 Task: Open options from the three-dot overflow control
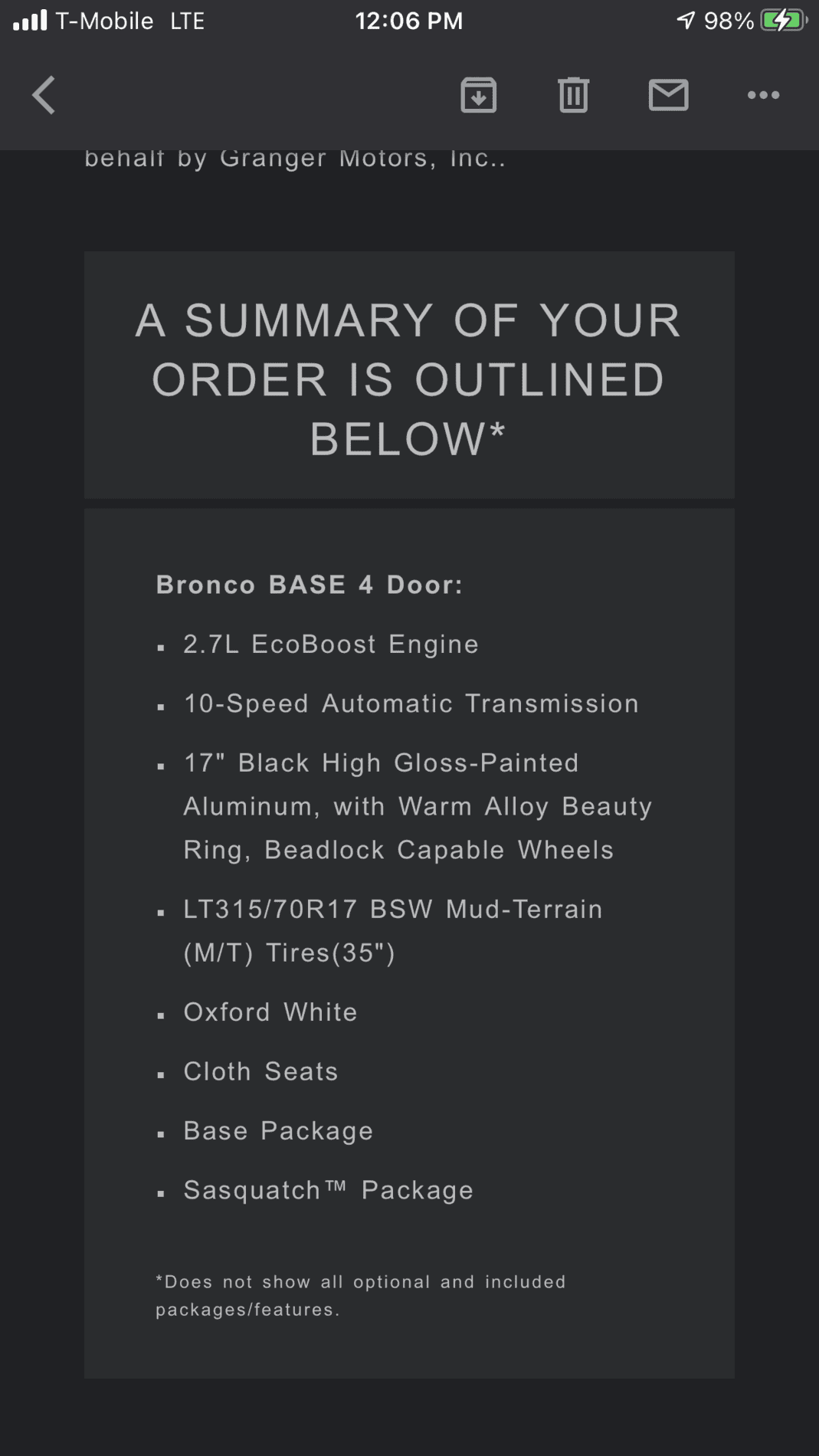pyautogui.click(x=763, y=95)
